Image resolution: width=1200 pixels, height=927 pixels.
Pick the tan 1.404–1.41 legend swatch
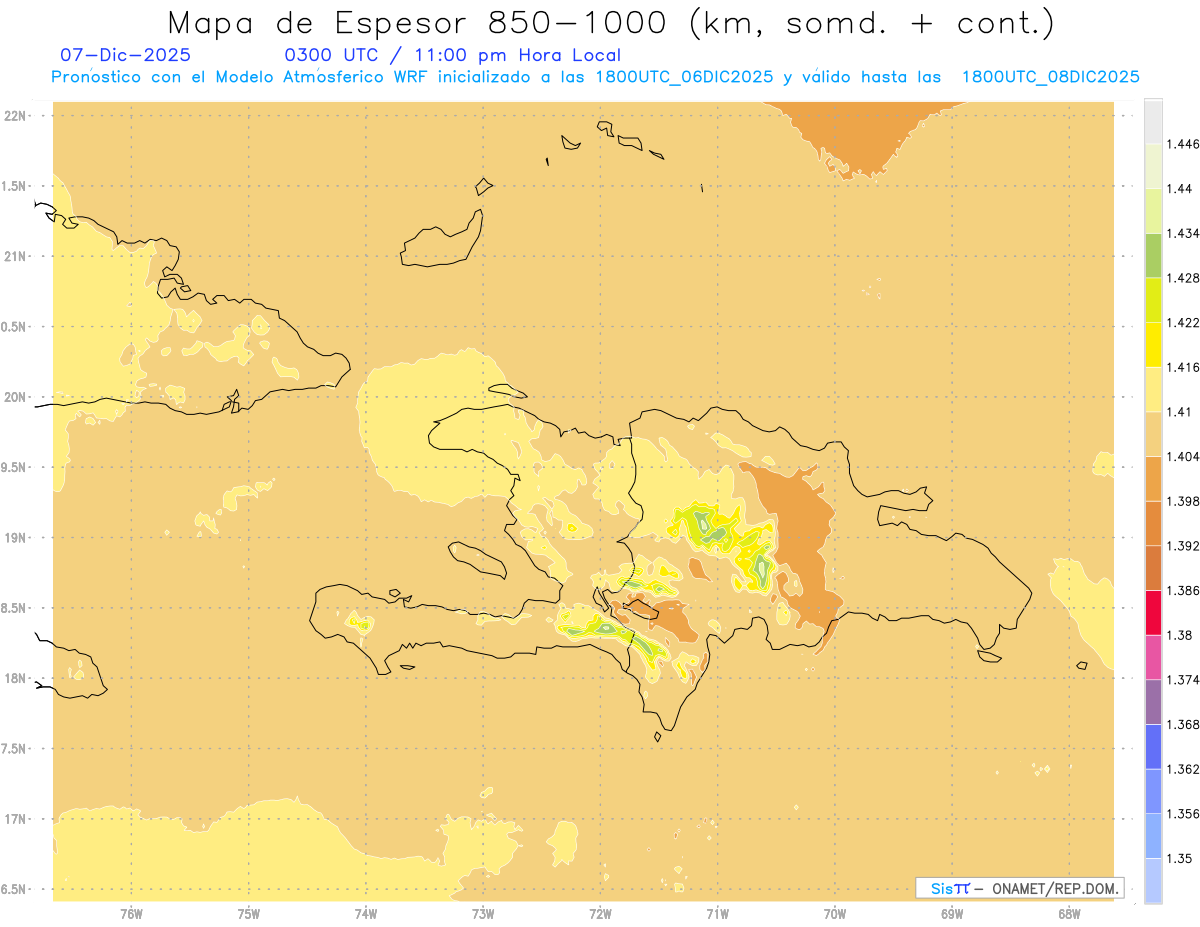(1153, 434)
